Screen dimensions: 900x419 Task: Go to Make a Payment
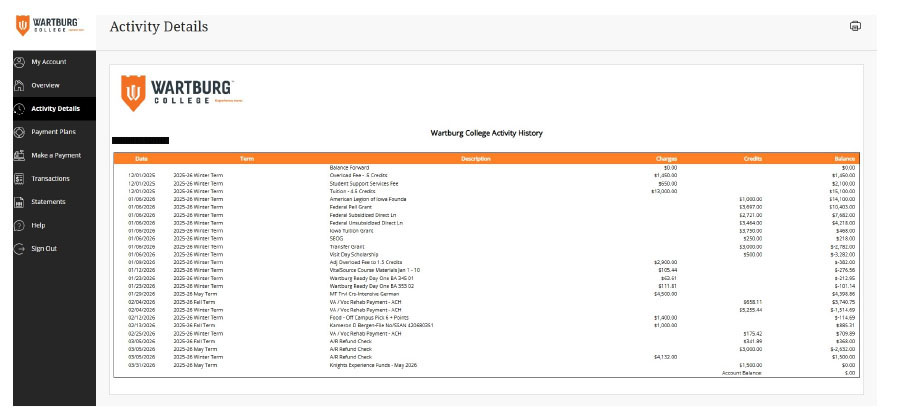[x=55, y=156]
